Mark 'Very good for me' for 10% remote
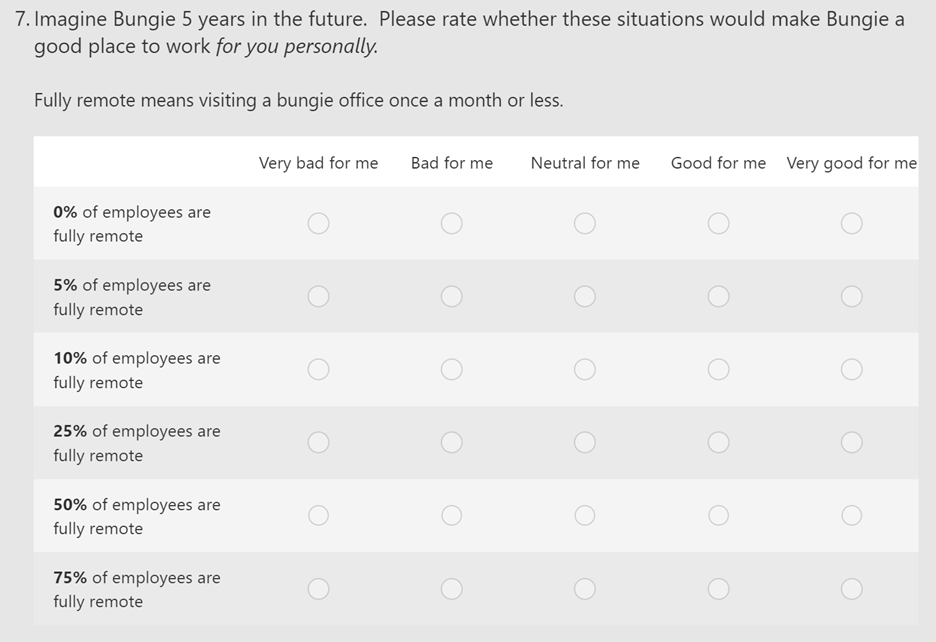 tap(851, 369)
